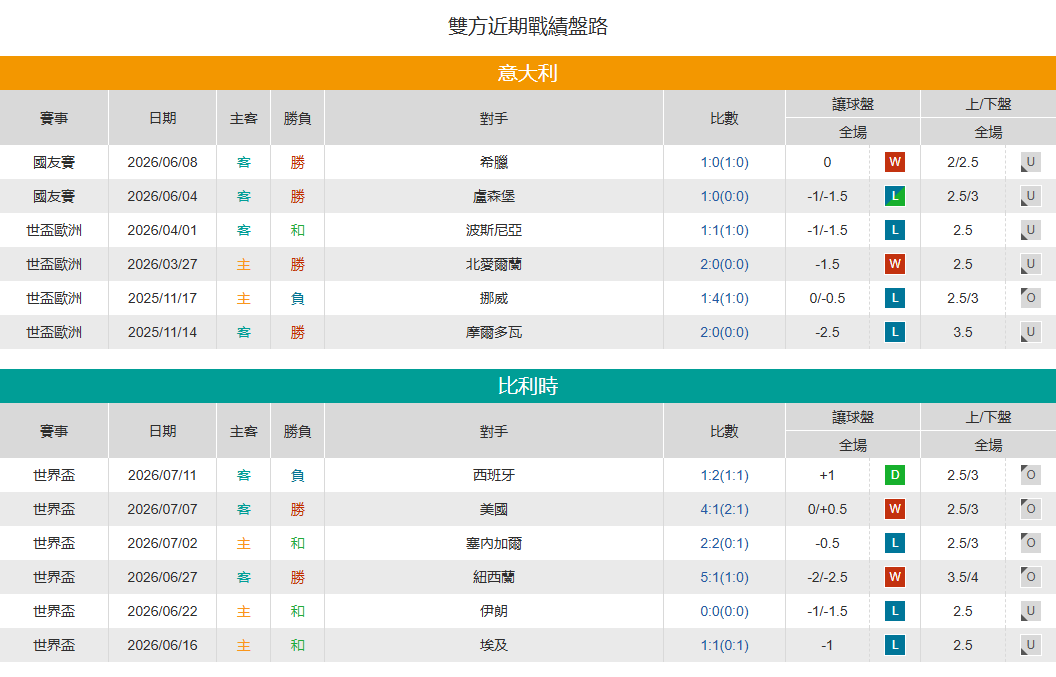Click the U under badge in the 伊朗 row

pyautogui.click(x=1030, y=611)
